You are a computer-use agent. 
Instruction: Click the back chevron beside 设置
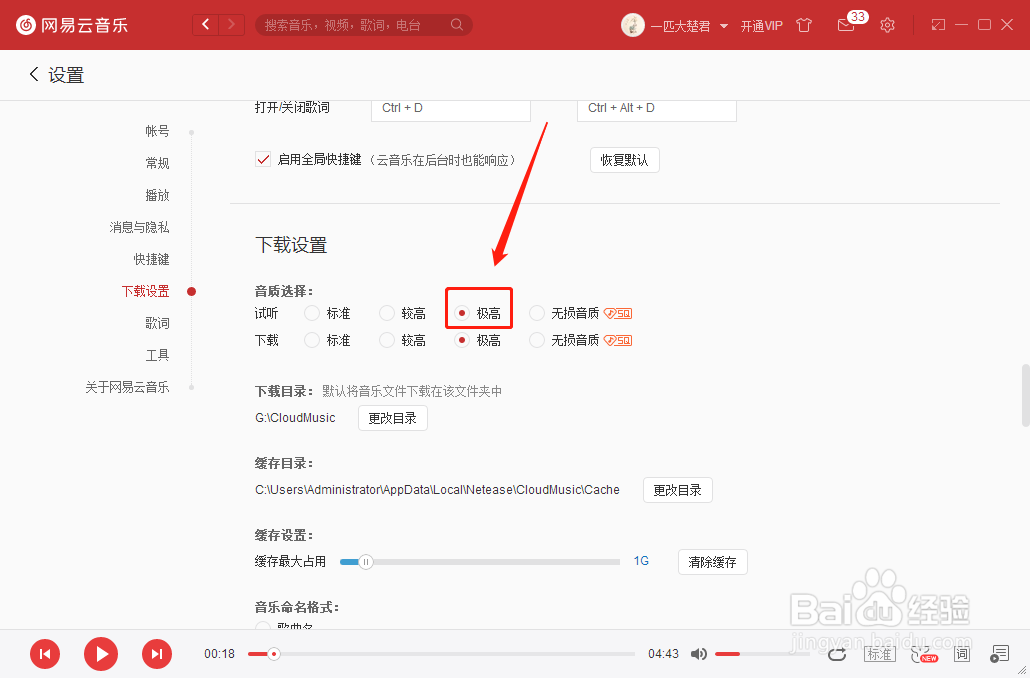click(34, 74)
